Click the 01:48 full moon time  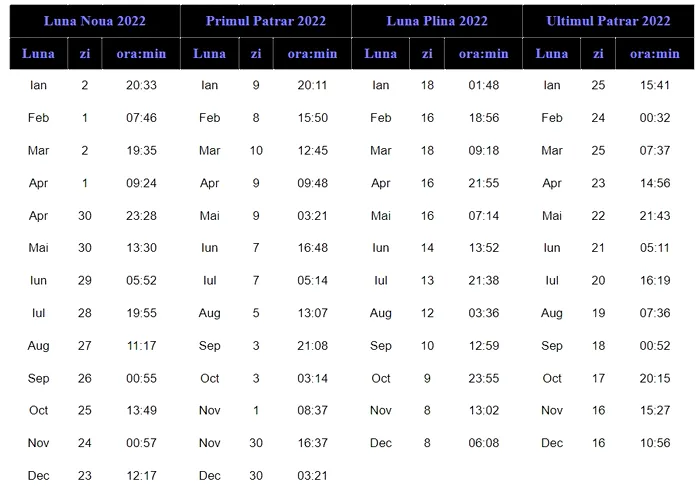click(483, 86)
